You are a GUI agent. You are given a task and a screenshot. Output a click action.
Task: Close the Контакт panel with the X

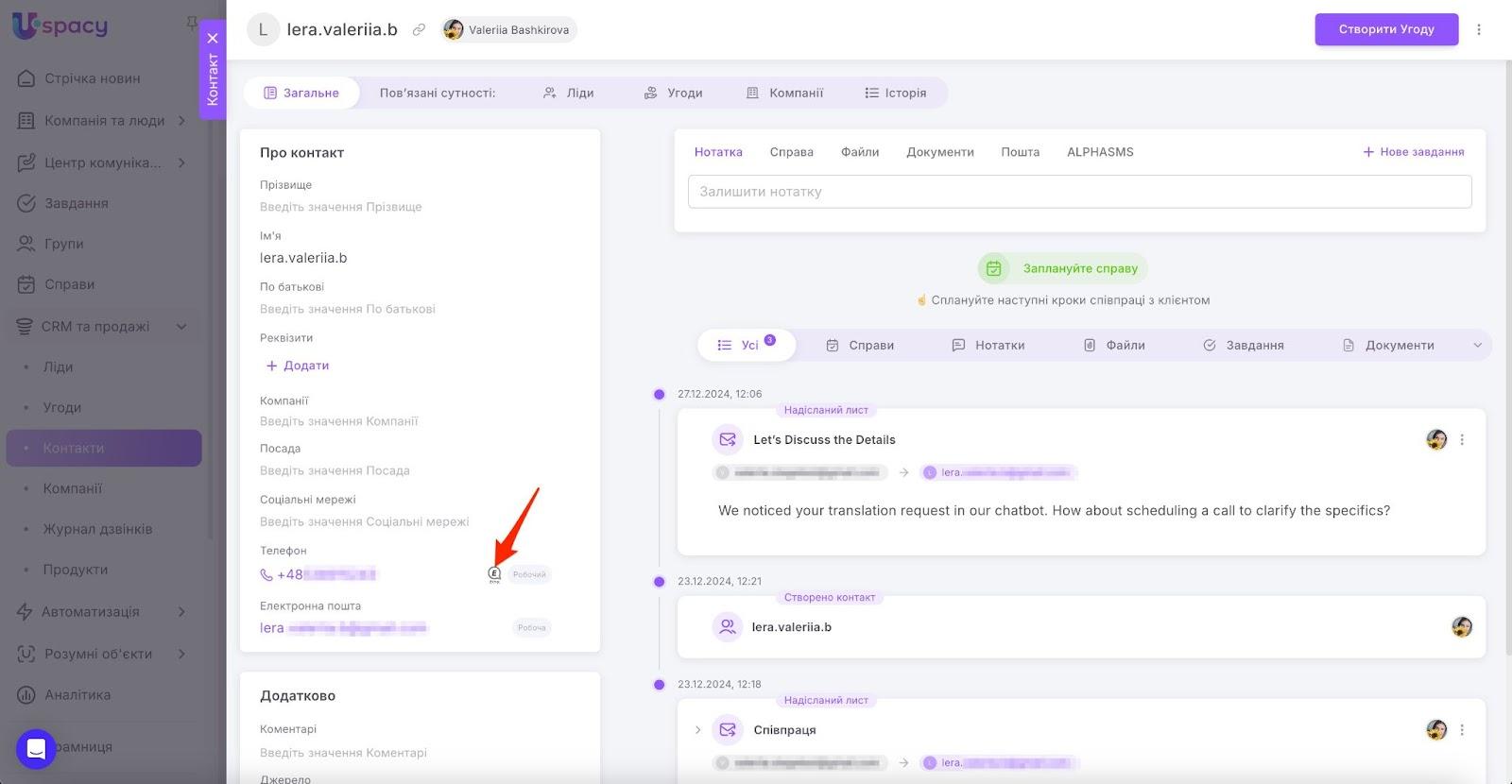(x=213, y=38)
